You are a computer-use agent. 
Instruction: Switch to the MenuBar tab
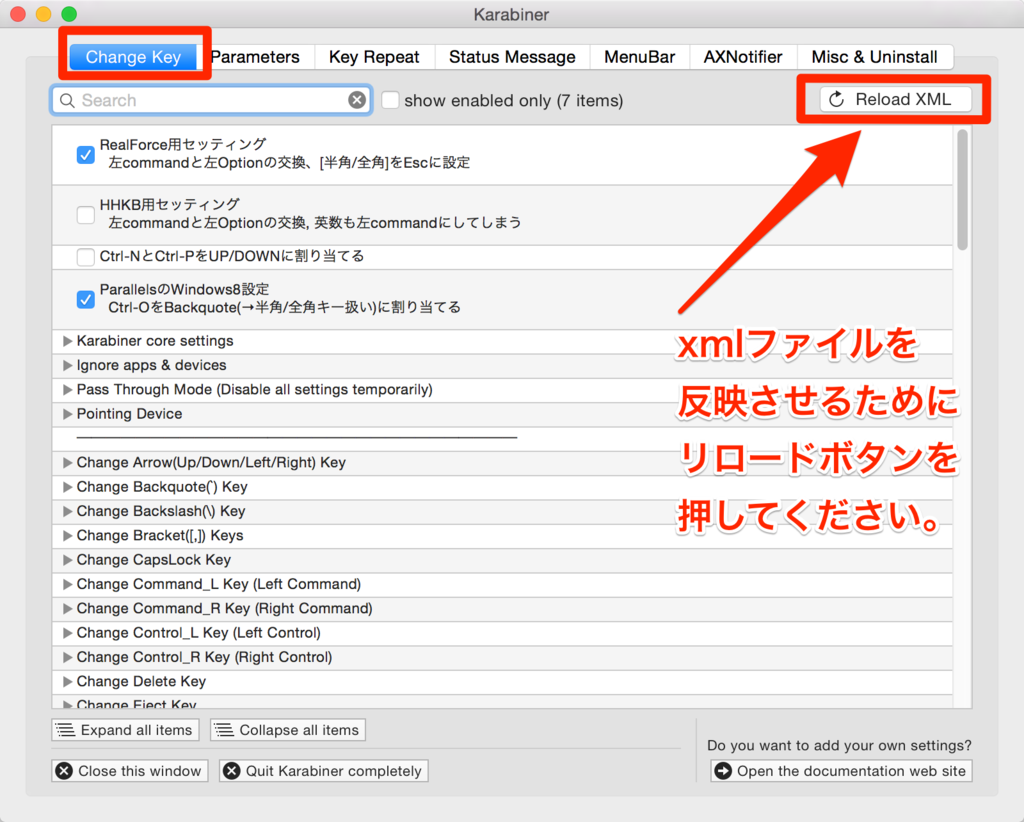click(639, 57)
